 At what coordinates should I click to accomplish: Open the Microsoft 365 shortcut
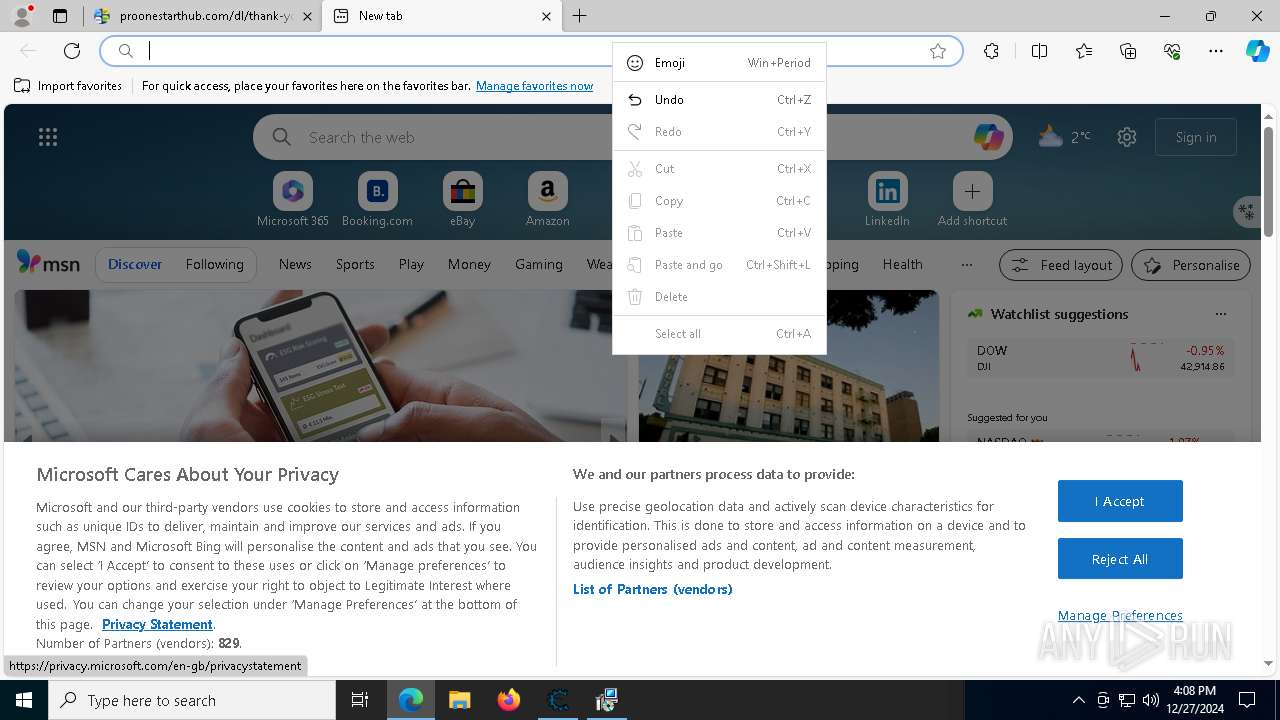tap(292, 200)
